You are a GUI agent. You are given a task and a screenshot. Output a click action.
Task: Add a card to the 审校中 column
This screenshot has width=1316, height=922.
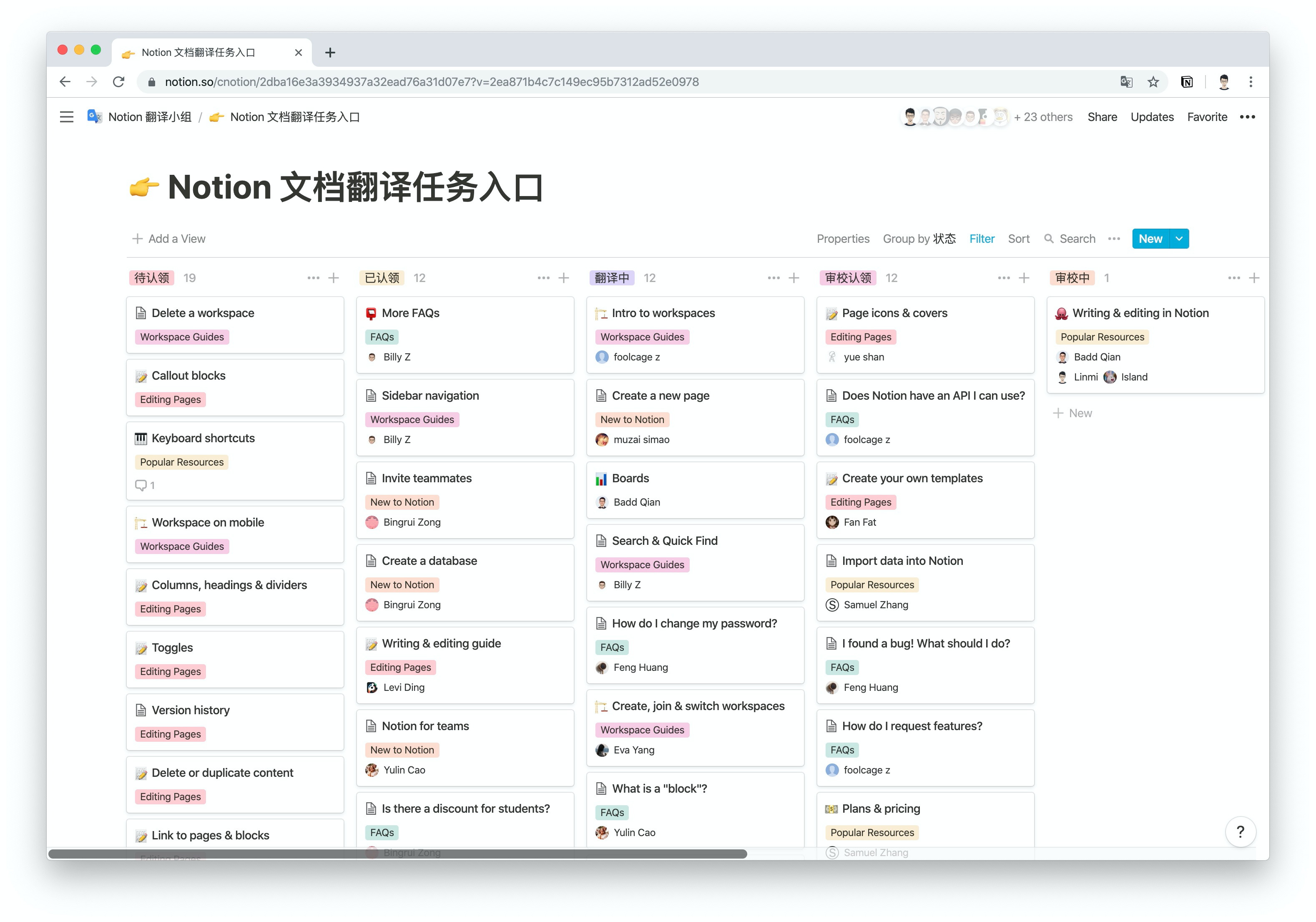(x=1254, y=278)
